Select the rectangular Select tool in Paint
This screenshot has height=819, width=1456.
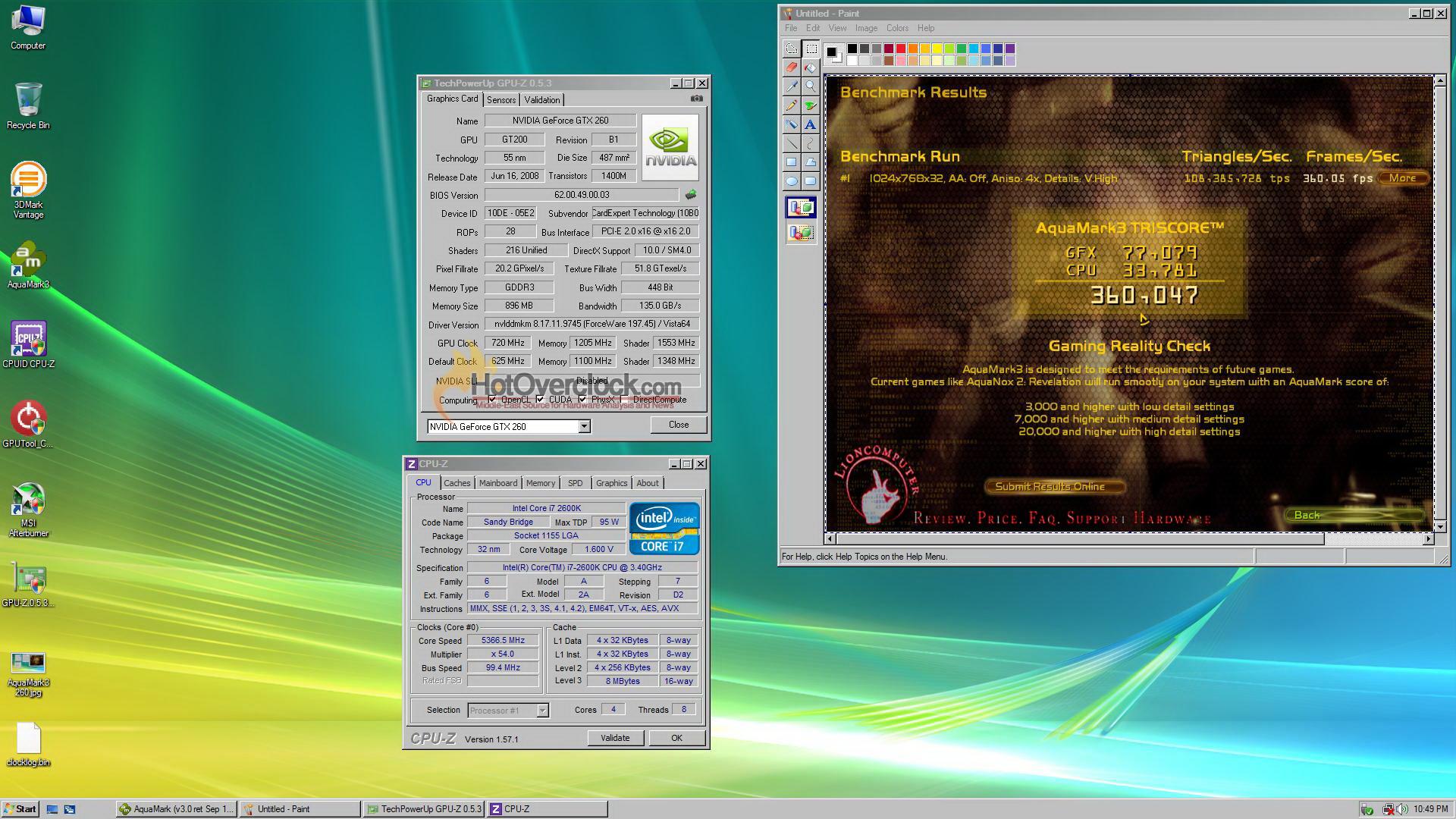pos(811,49)
